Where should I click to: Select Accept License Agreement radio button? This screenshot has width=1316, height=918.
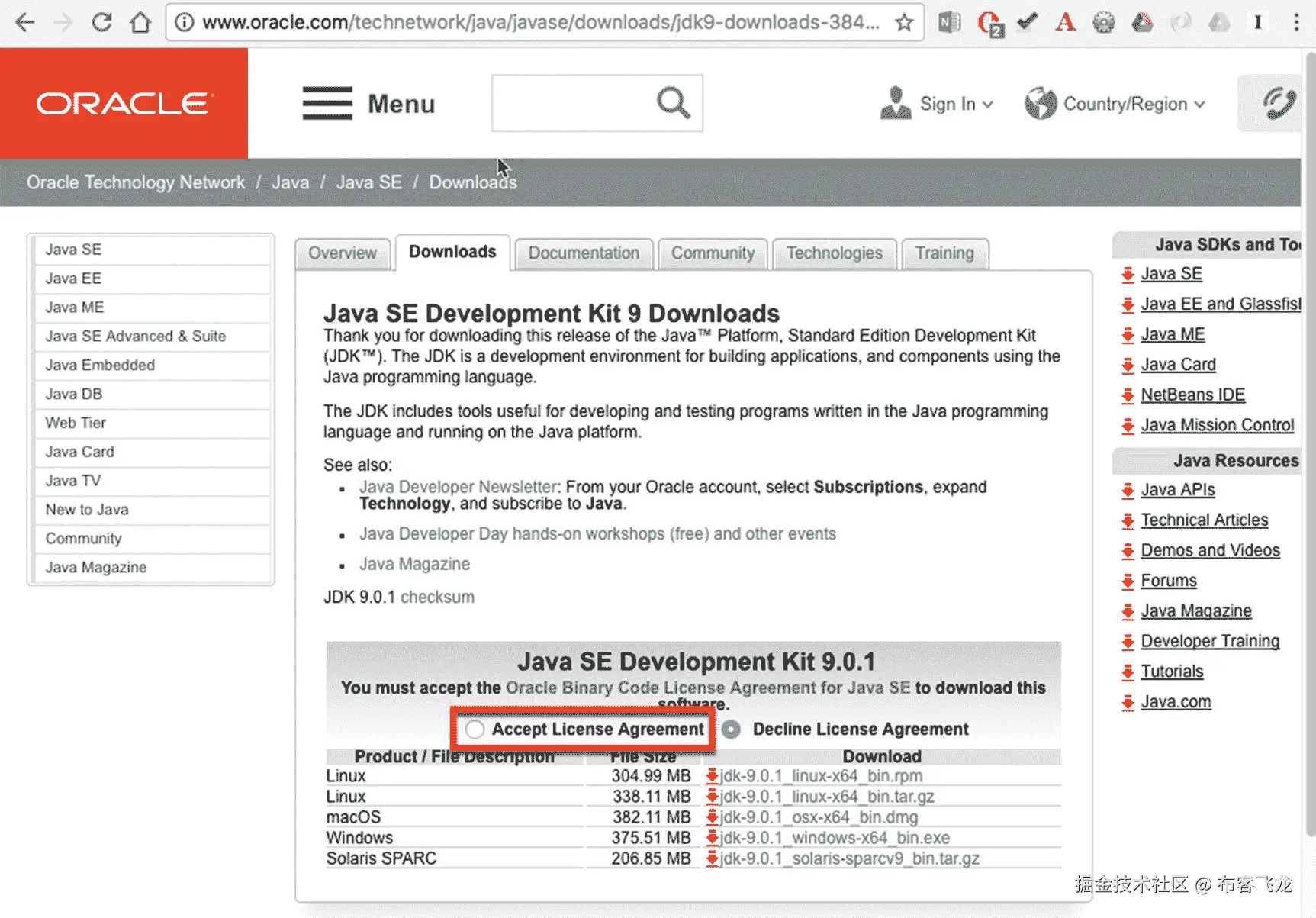click(475, 730)
